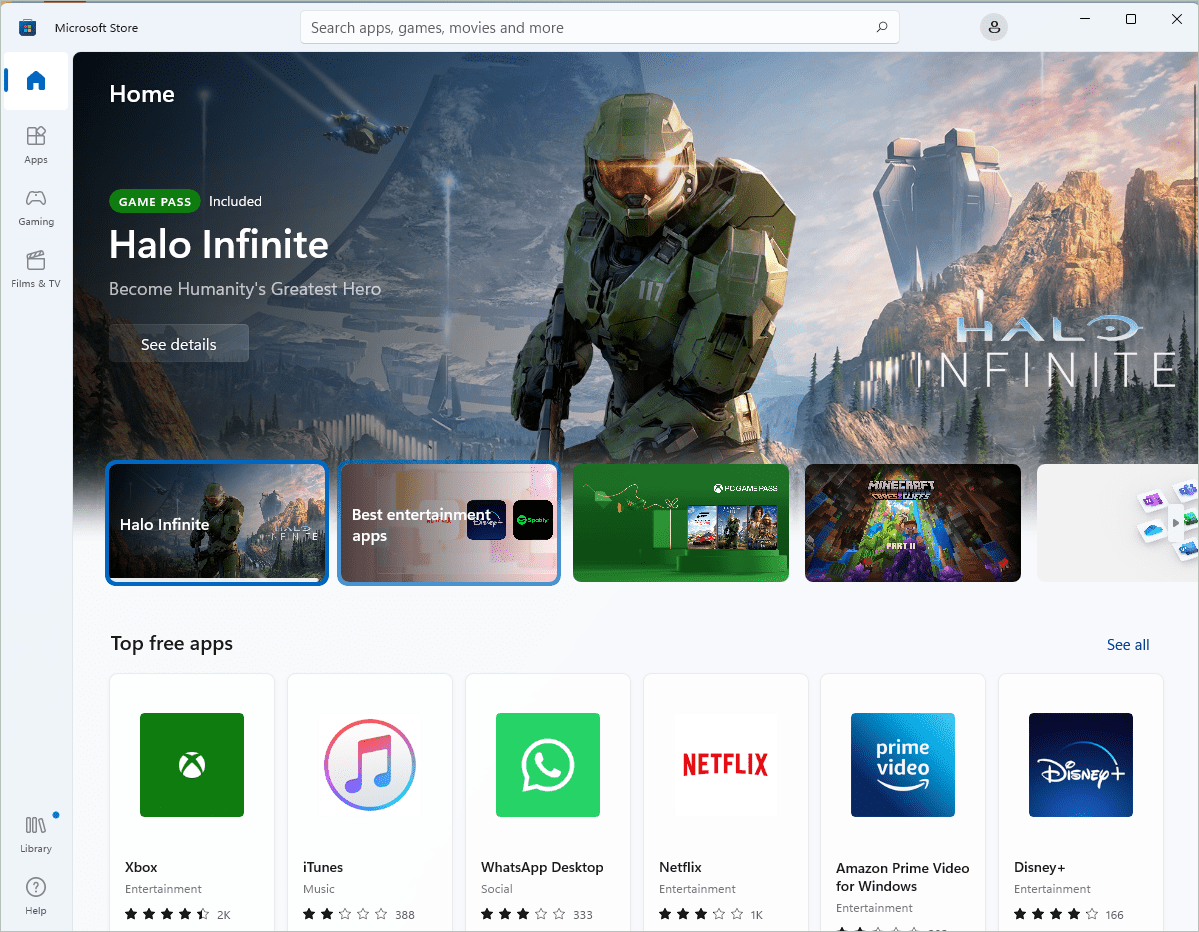
Task: Select the PC Game Pass carousel card
Action: click(681, 523)
